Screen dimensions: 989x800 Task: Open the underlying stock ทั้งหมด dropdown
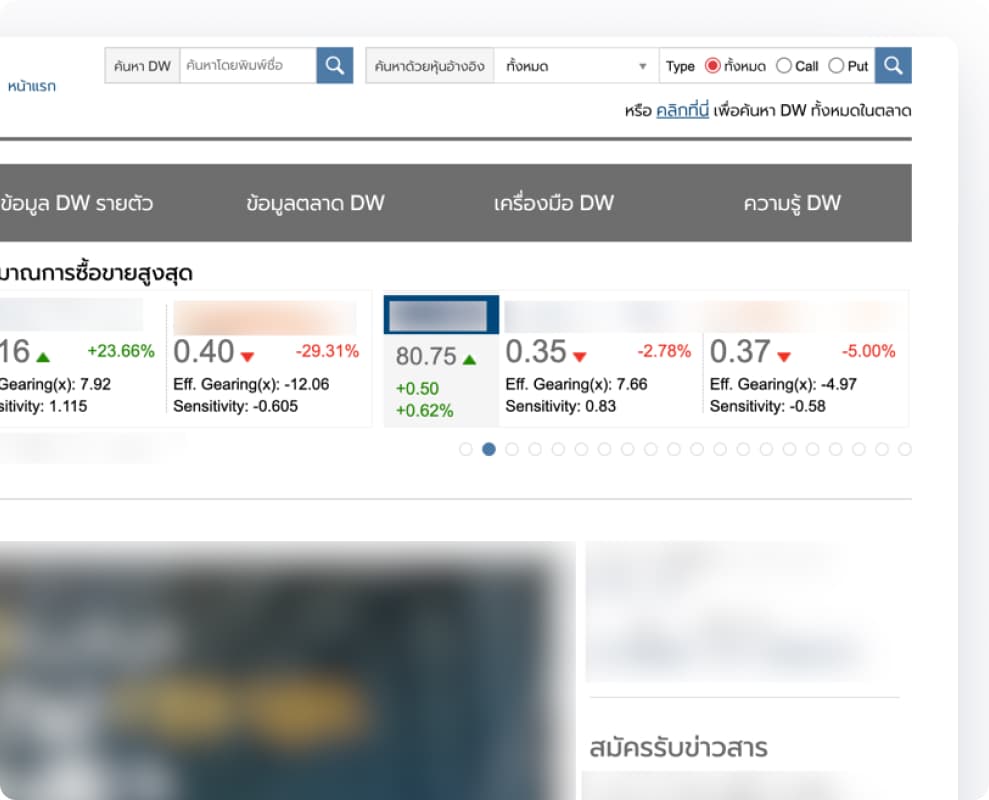576,67
